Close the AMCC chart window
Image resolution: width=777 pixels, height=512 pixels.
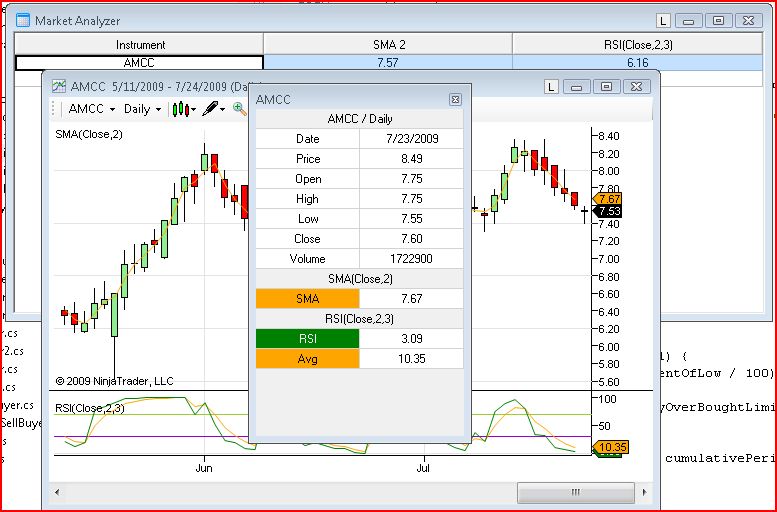click(x=636, y=87)
